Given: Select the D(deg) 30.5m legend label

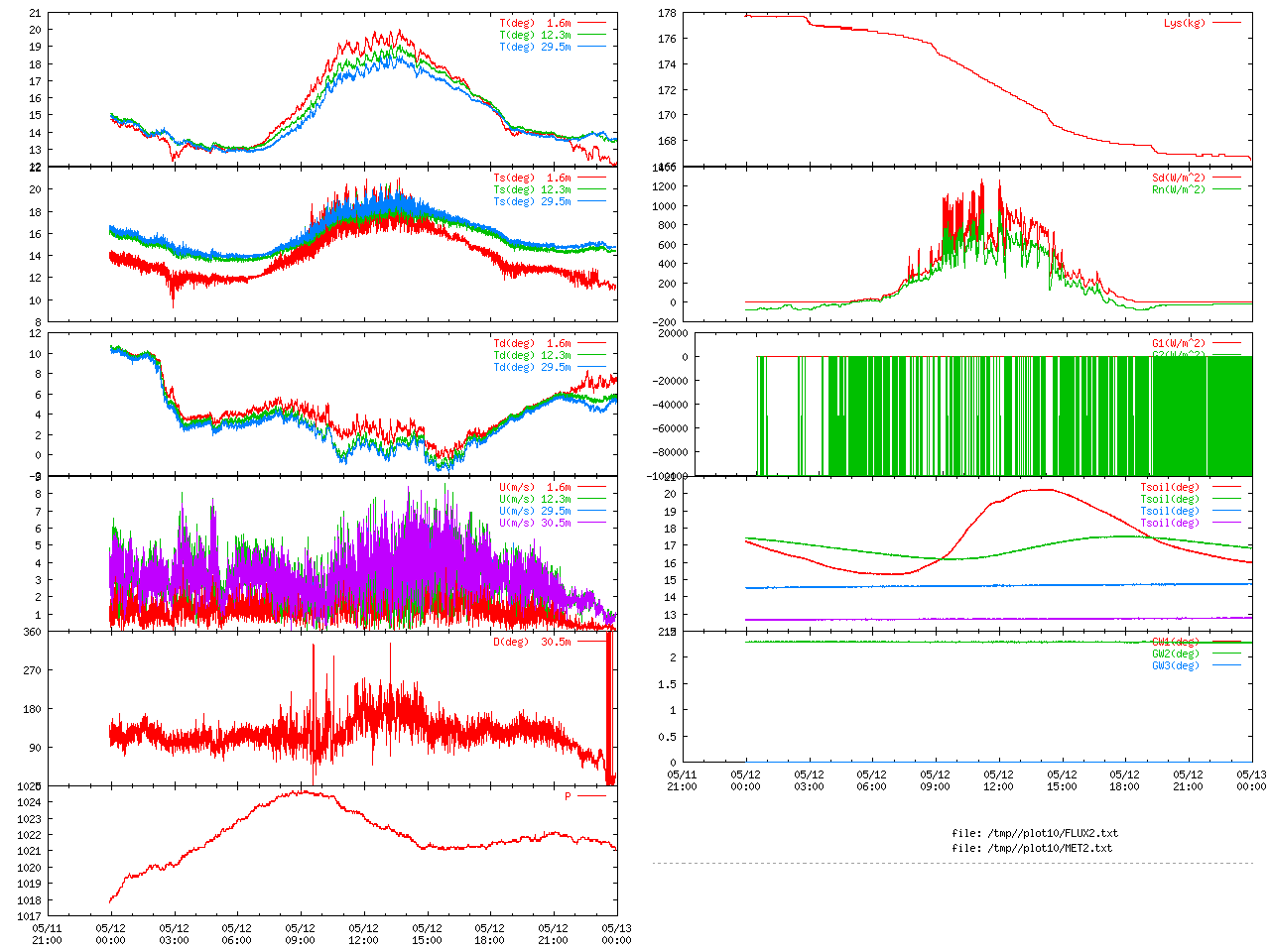Looking at the screenshot, I should [x=533, y=642].
